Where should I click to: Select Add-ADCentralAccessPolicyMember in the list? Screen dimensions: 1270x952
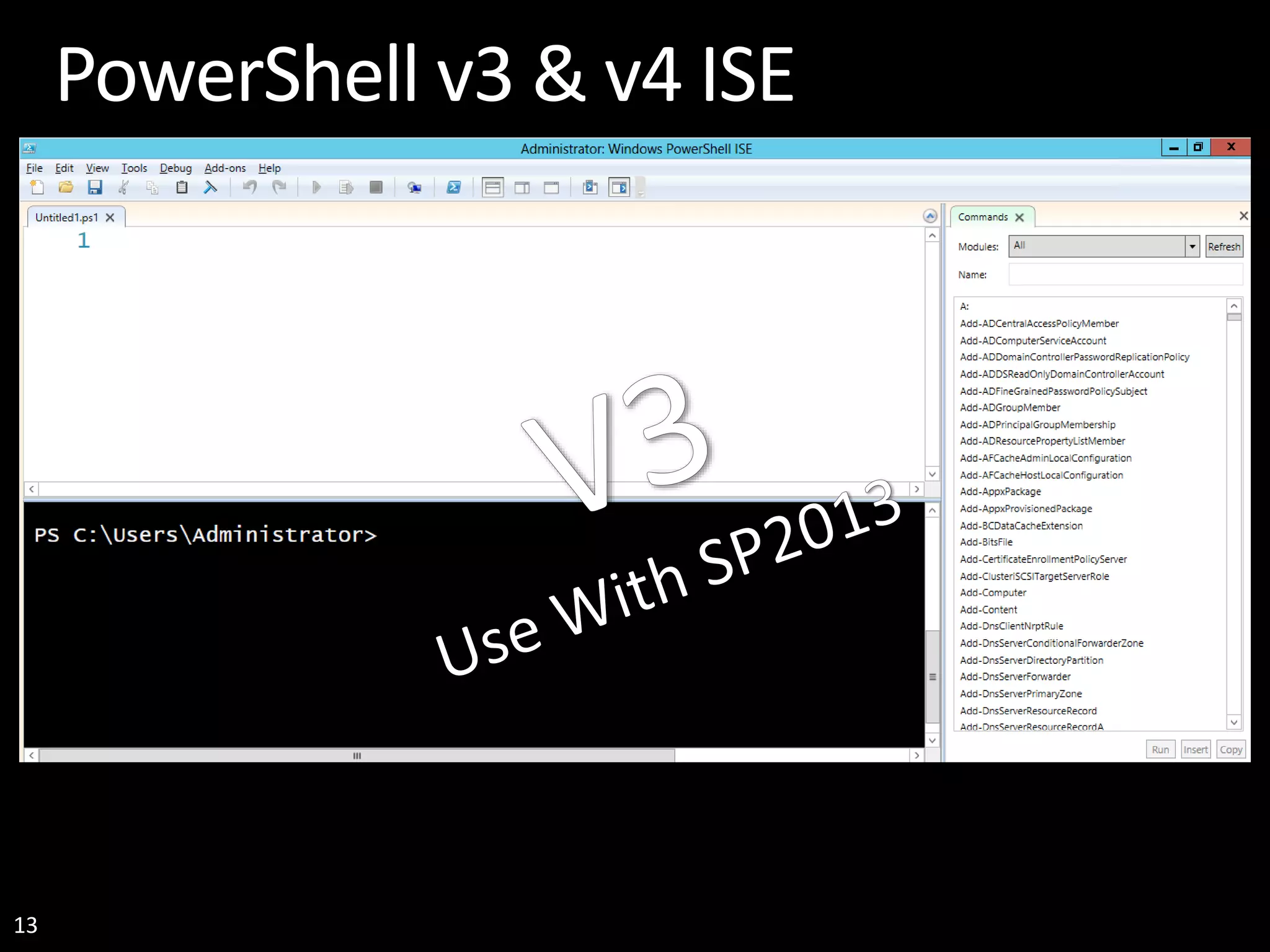pyautogui.click(x=1039, y=324)
